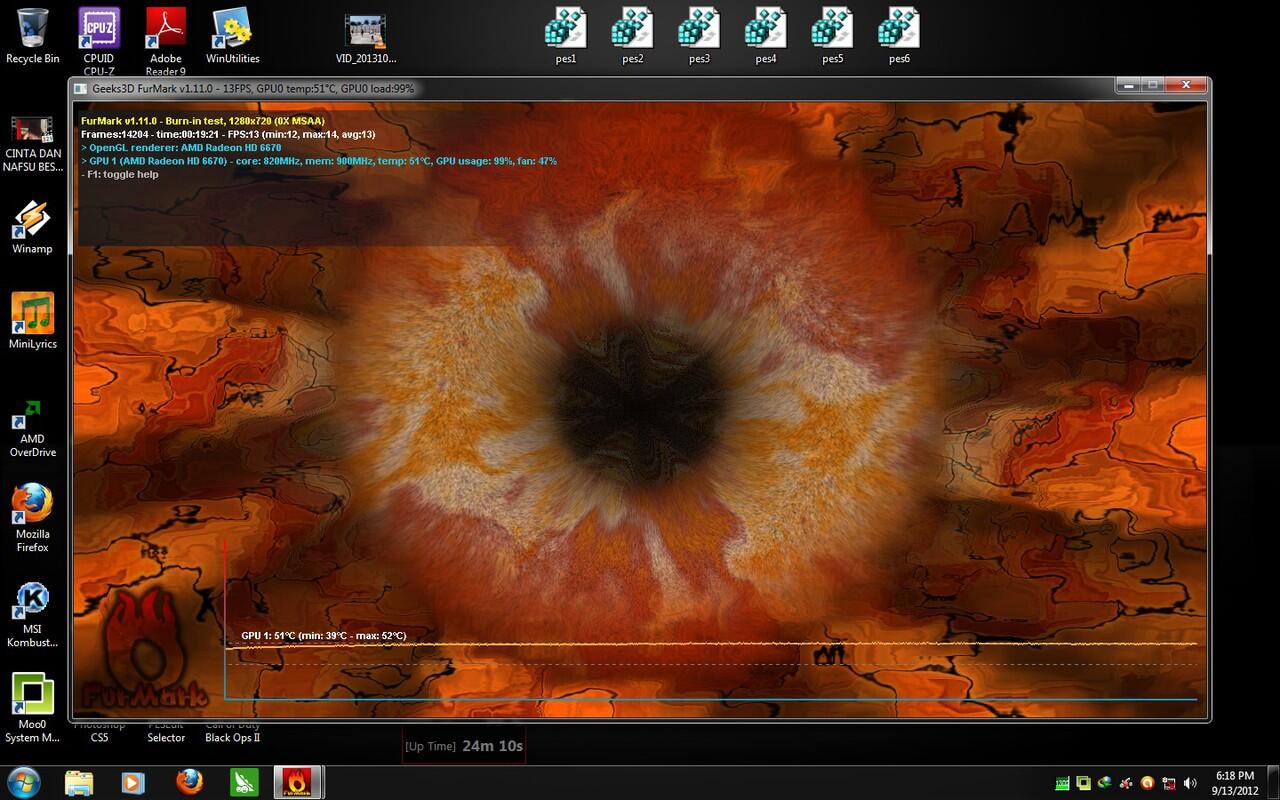Click the green meter tray icon
1280x800 pixels.
1062,783
